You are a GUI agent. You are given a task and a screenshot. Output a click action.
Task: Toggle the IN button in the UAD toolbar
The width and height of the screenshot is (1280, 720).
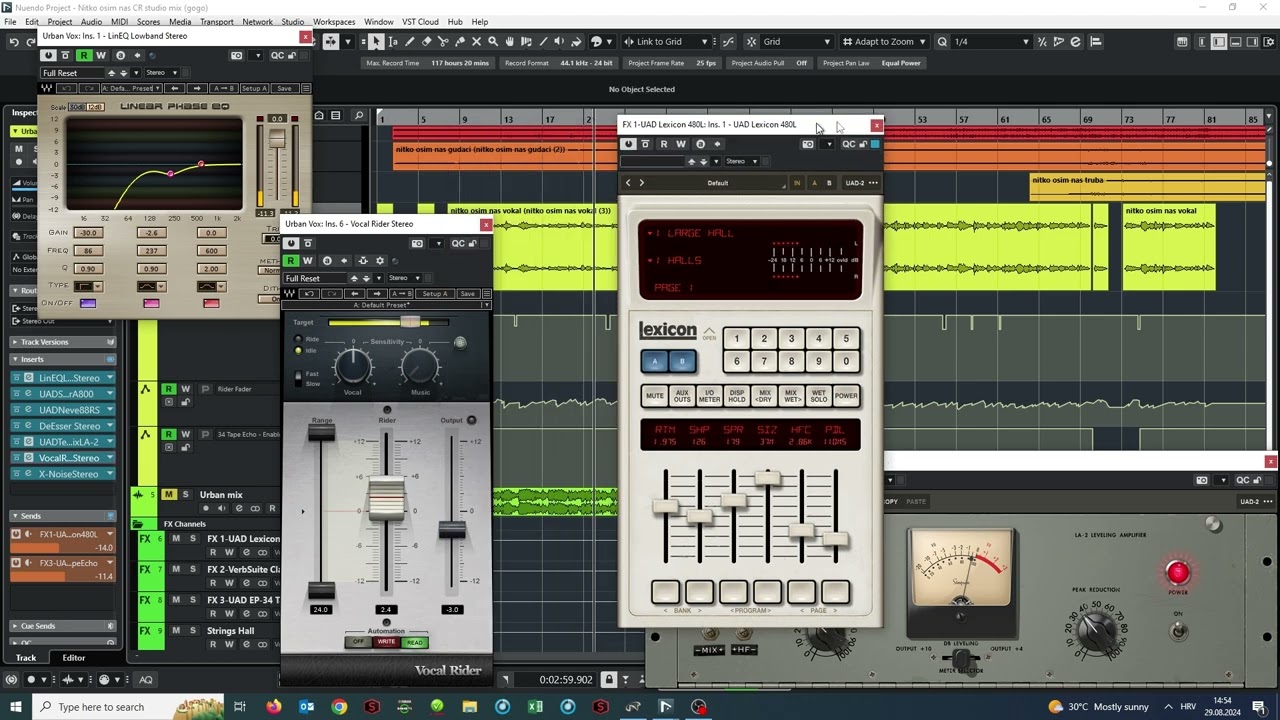[x=796, y=183]
